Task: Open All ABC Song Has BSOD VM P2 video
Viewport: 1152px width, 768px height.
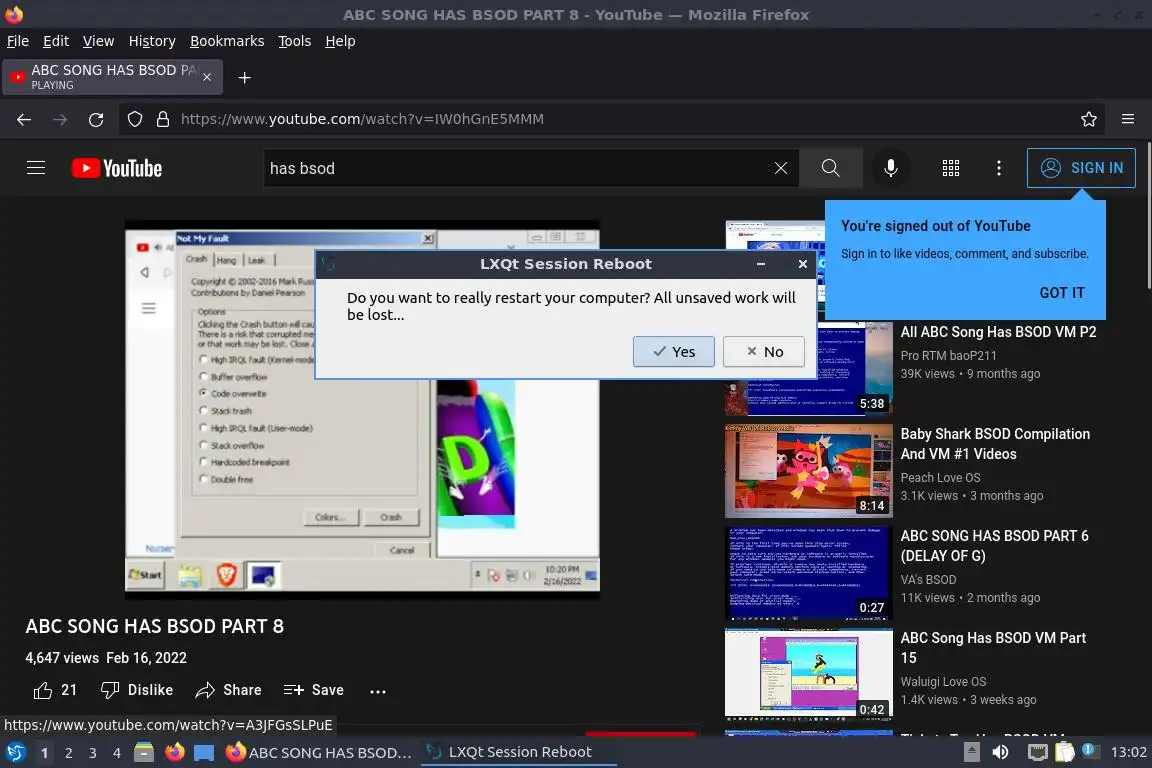Action: pos(998,332)
